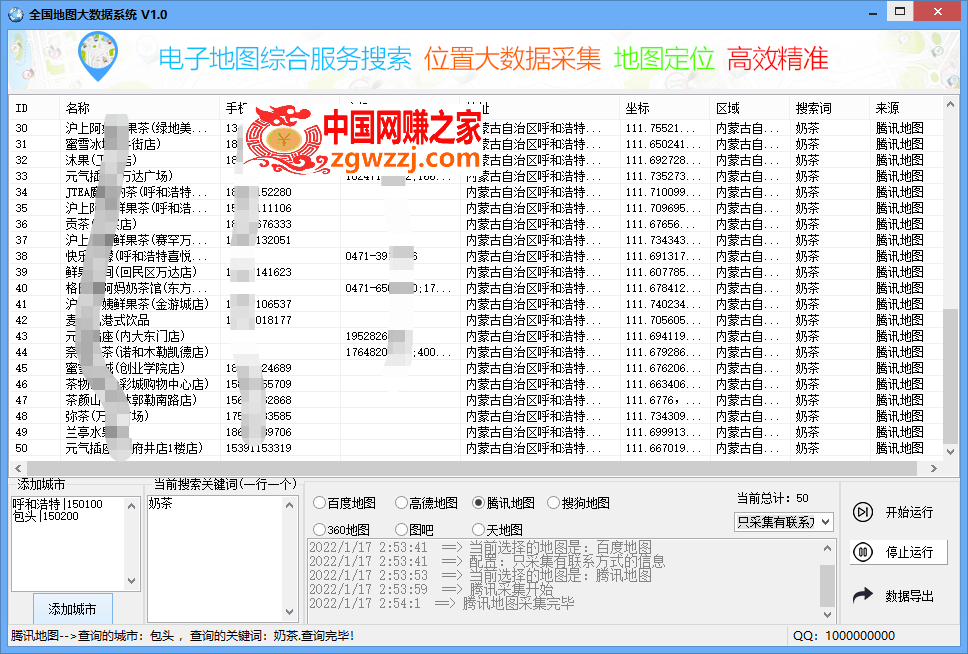
Task: Click the table scroll down arrow
Action: (950, 451)
